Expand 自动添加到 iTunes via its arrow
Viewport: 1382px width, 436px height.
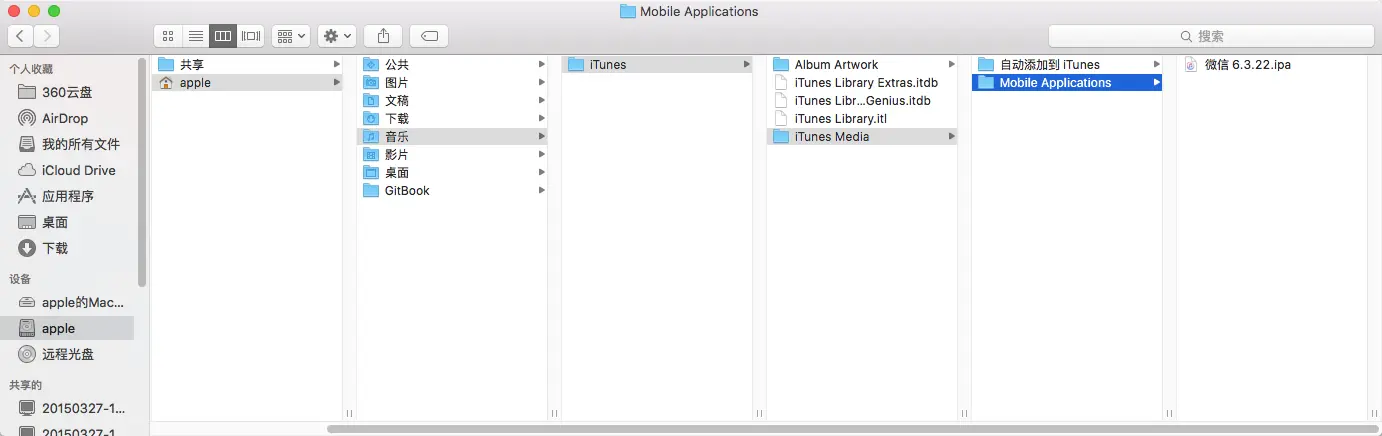point(1157,64)
